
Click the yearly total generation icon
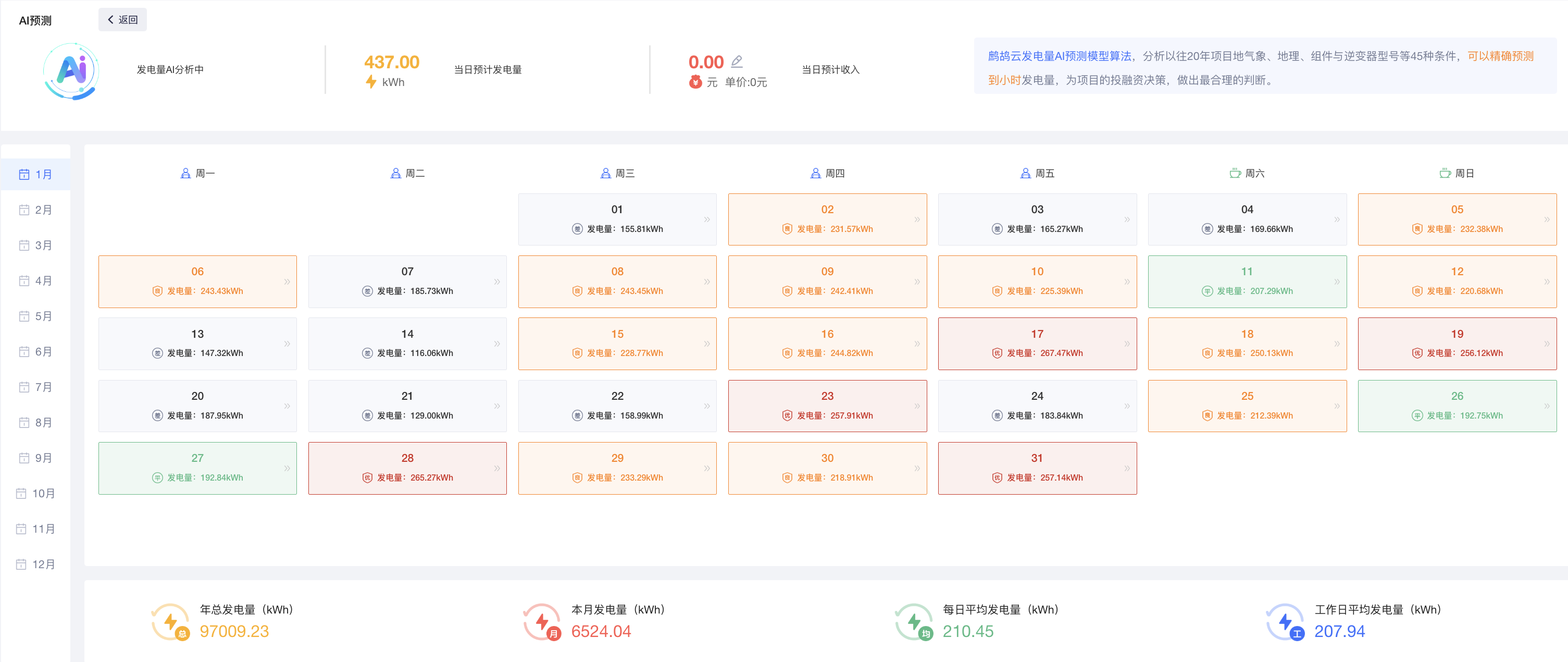pyautogui.click(x=170, y=622)
